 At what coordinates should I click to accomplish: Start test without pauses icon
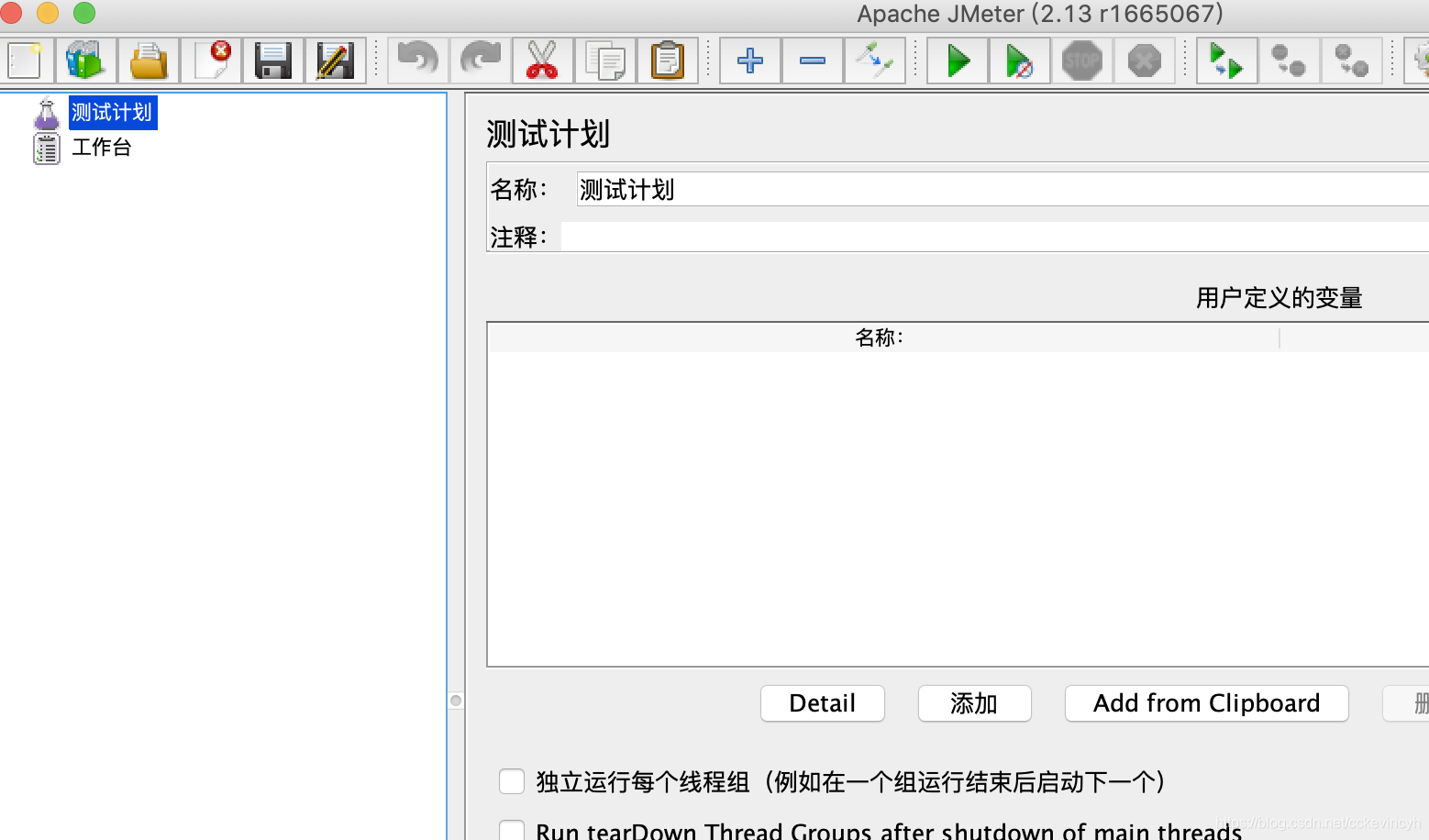[1020, 61]
